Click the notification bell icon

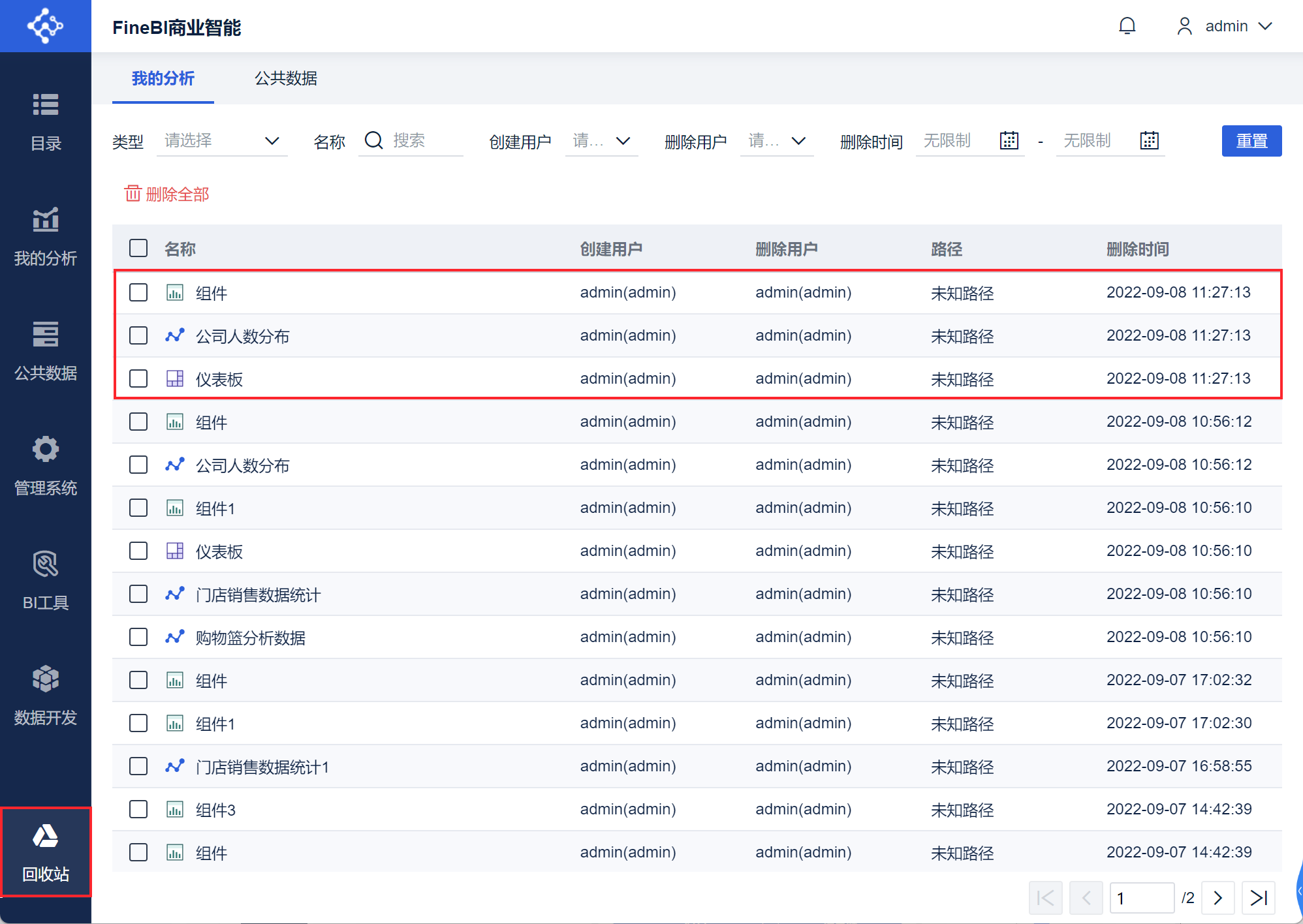tap(1127, 26)
